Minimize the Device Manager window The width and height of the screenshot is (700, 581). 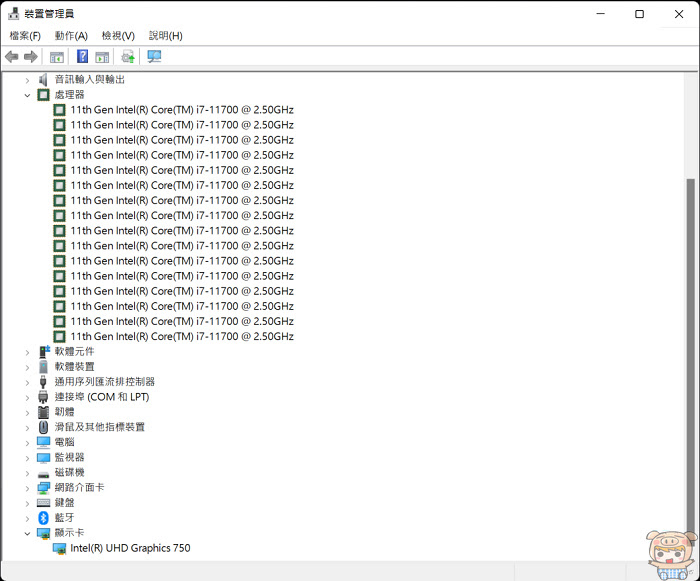pos(600,14)
